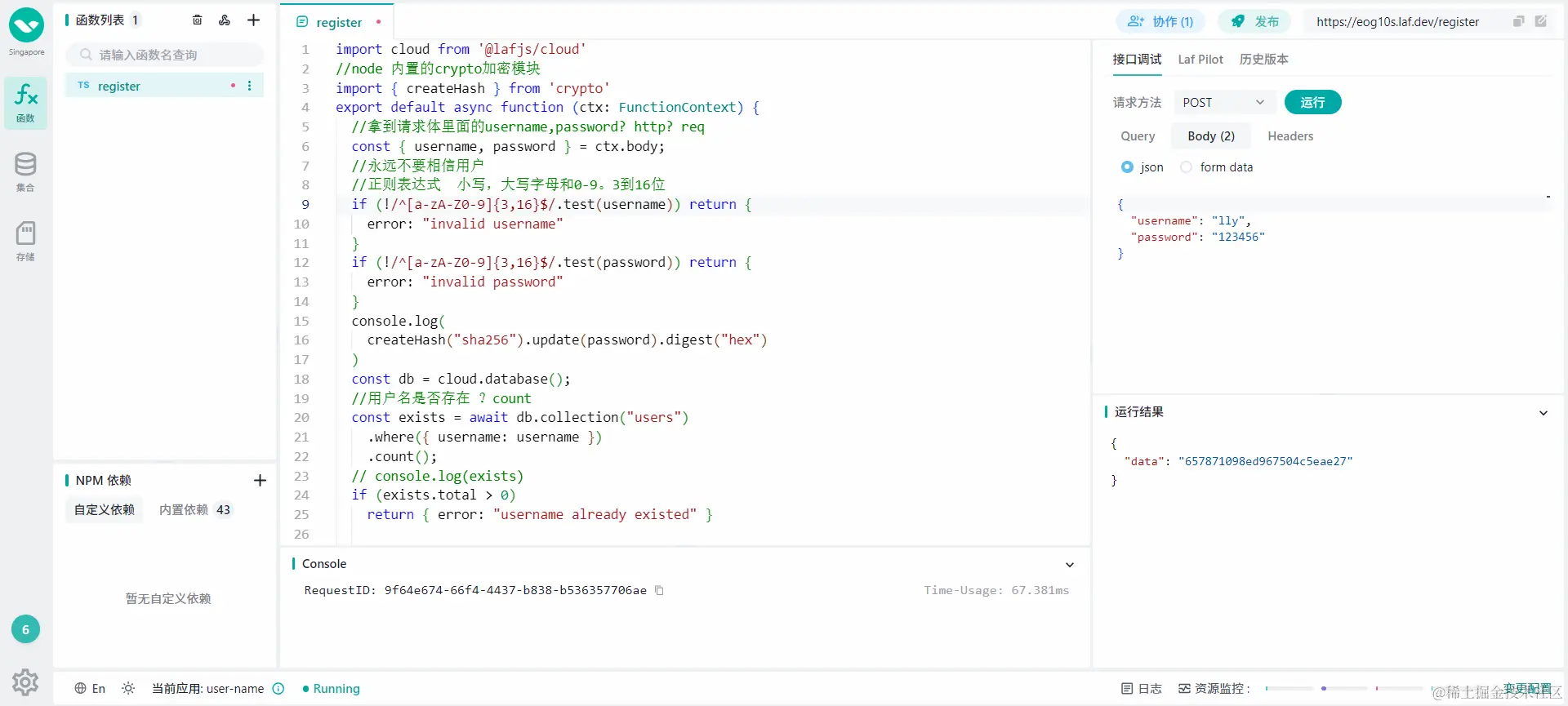
Task: Open the register function's three-dot menu
Action: click(x=250, y=86)
